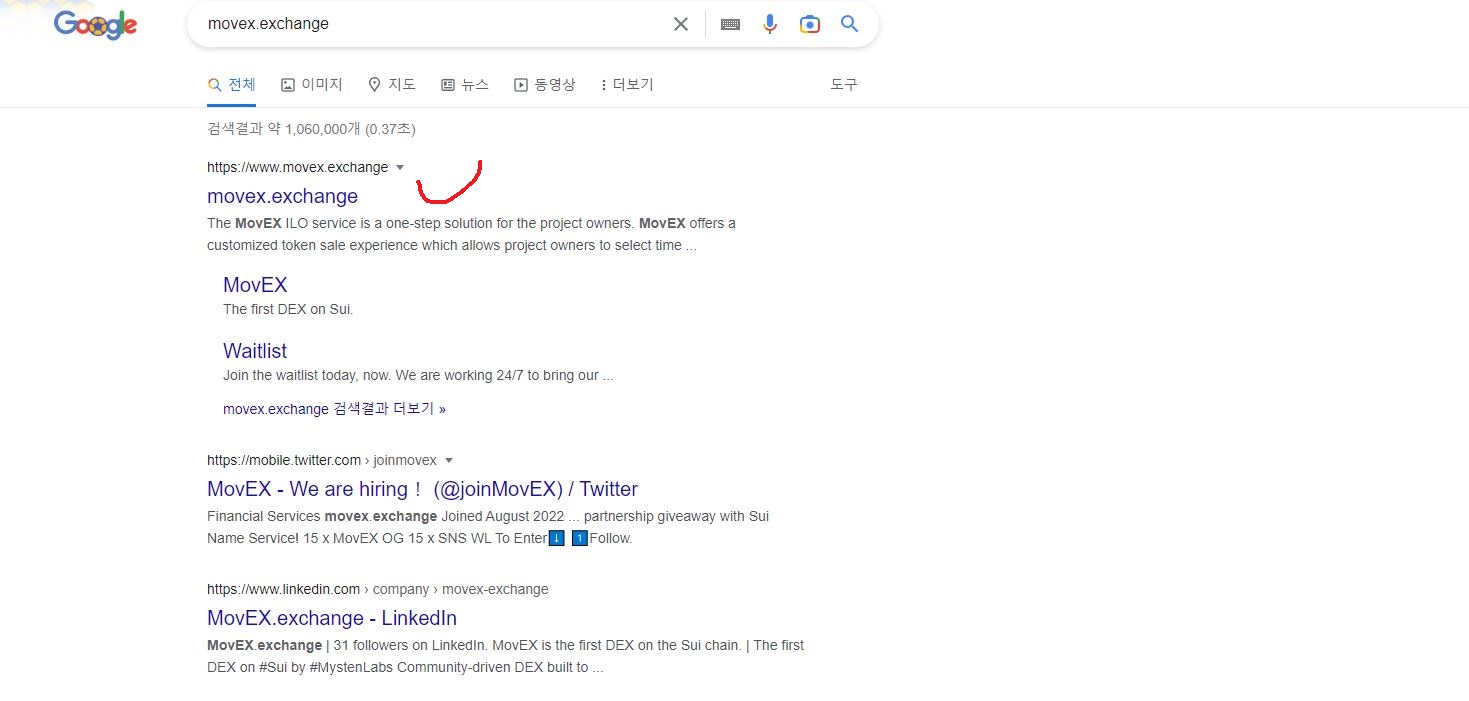Click the https://www.movex.exchange URL text
The height and width of the screenshot is (701, 1469).
tap(297, 167)
